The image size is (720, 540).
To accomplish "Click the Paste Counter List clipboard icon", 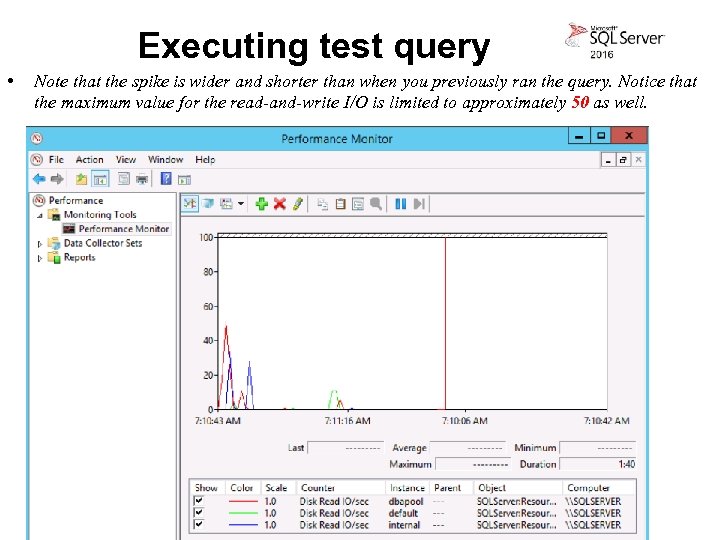I will [340, 204].
